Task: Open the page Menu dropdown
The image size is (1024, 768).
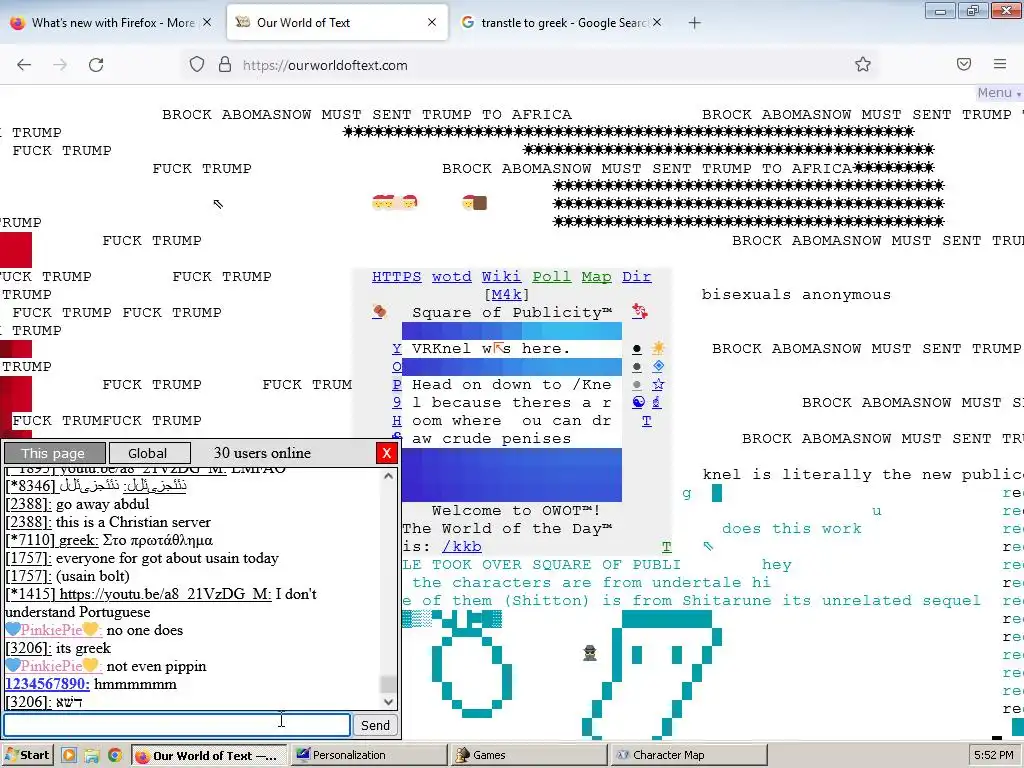Action: pyautogui.click(x=999, y=93)
